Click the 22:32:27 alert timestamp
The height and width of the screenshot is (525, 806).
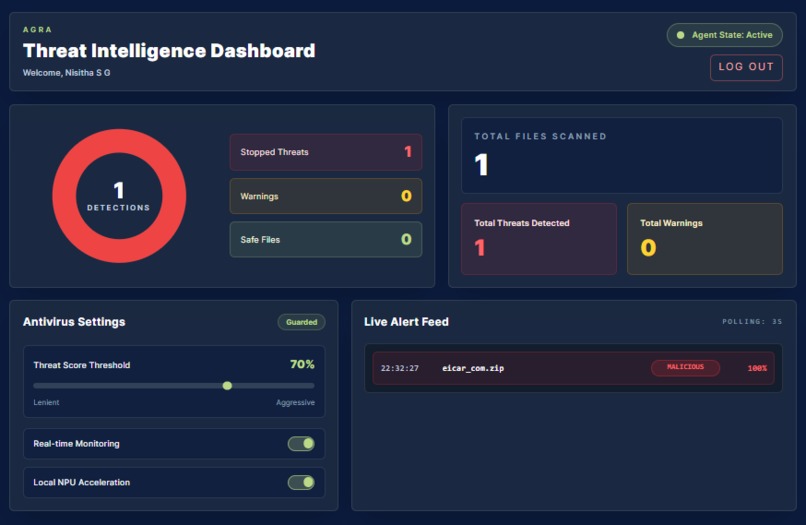pos(399,368)
